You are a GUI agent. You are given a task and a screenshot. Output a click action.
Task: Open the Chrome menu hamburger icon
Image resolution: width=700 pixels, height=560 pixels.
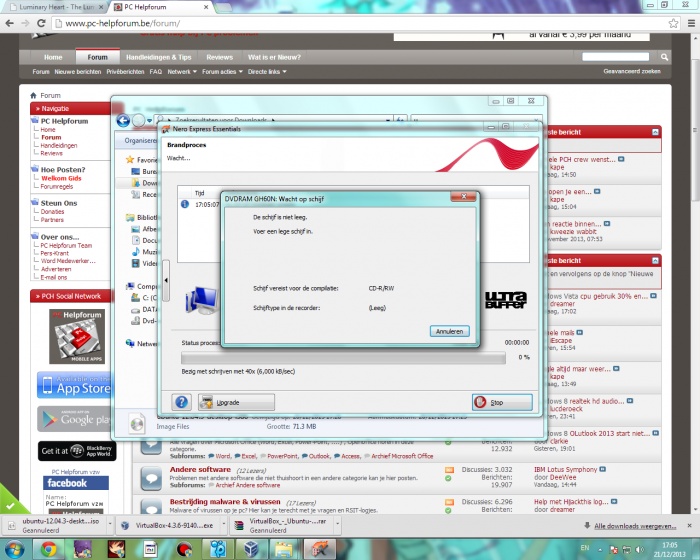[x=691, y=23]
